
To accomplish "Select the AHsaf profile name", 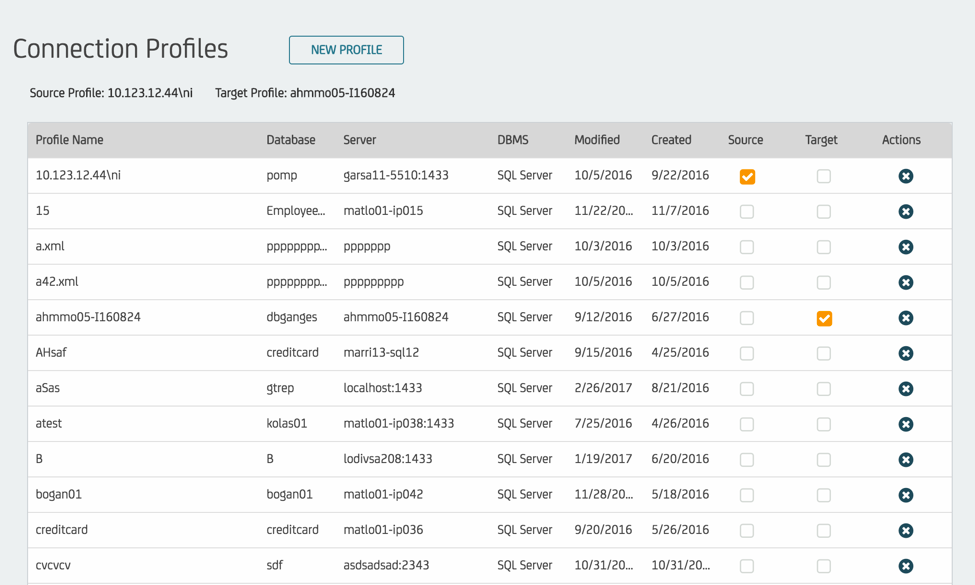I will coord(51,352).
